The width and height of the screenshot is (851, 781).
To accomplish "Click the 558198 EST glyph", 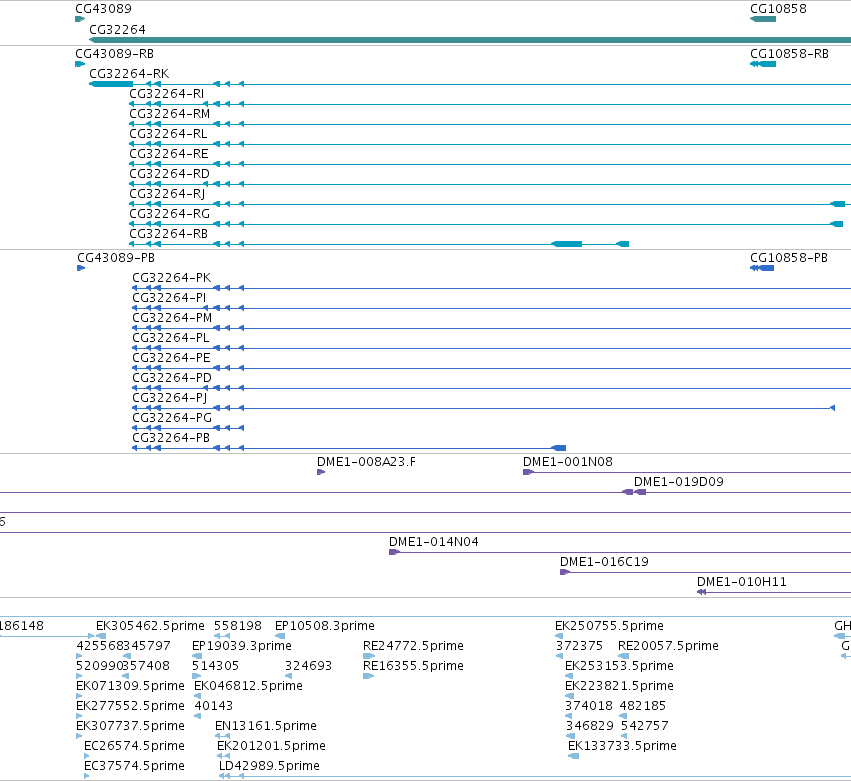I will [x=221, y=636].
